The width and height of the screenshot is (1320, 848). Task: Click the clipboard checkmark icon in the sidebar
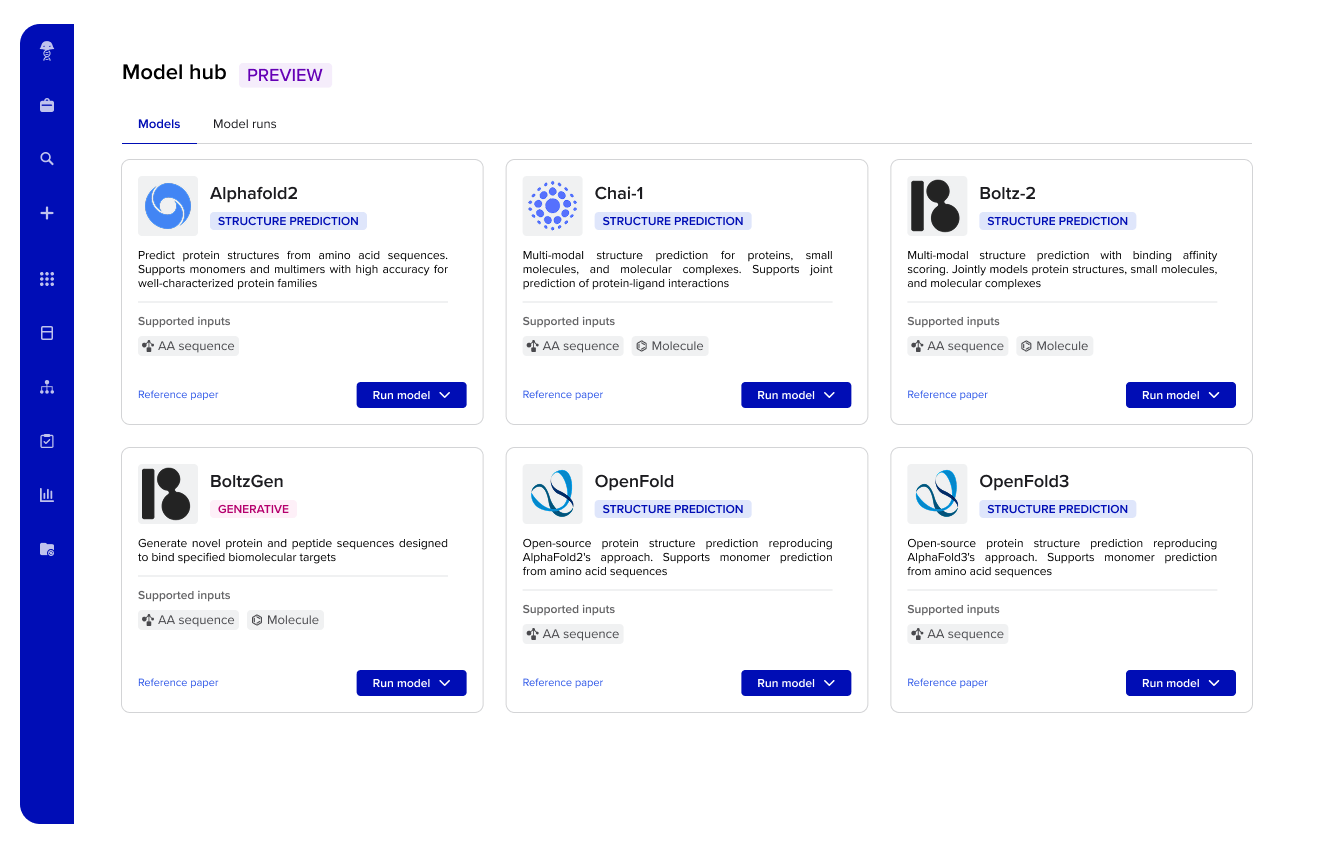coord(47,441)
